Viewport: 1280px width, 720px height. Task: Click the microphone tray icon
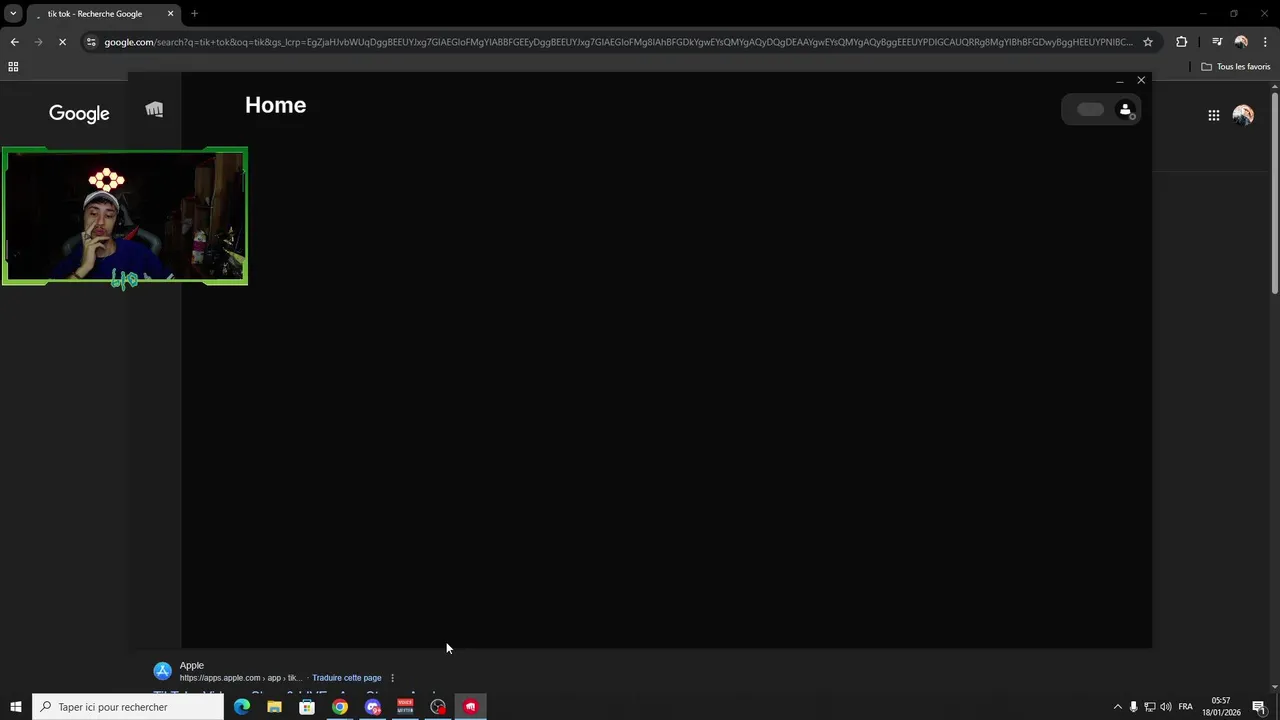[1133, 707]
